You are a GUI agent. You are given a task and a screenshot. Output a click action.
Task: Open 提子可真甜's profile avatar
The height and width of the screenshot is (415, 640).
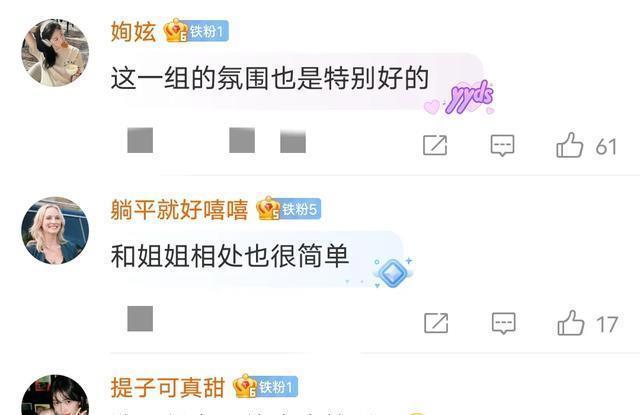click(55, 395)
